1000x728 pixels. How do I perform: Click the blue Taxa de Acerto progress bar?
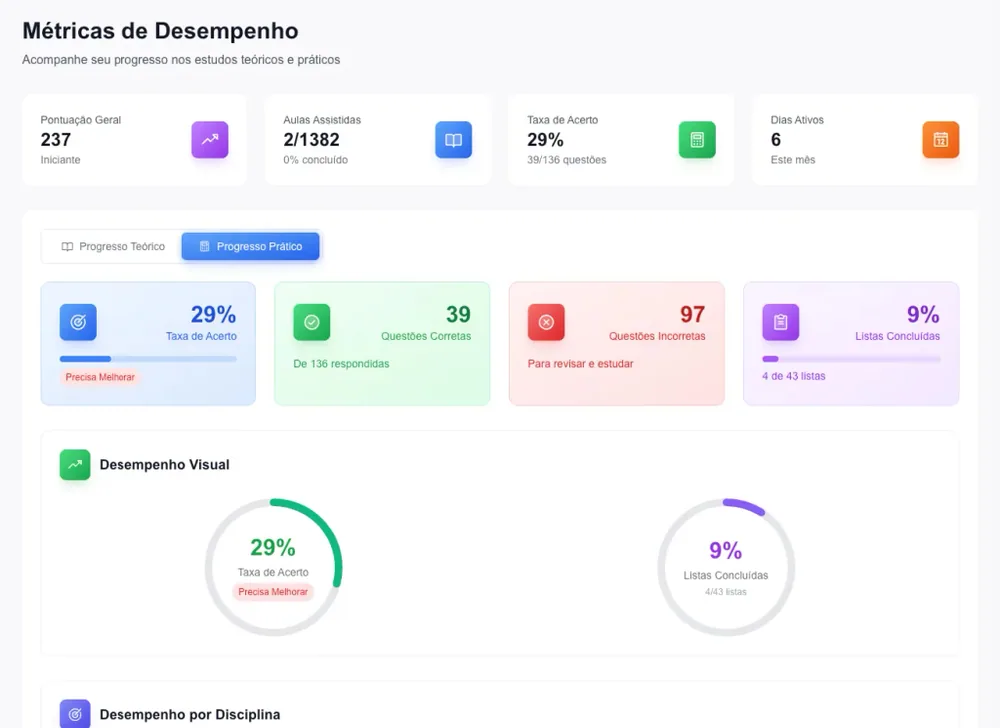pos(148,359)
